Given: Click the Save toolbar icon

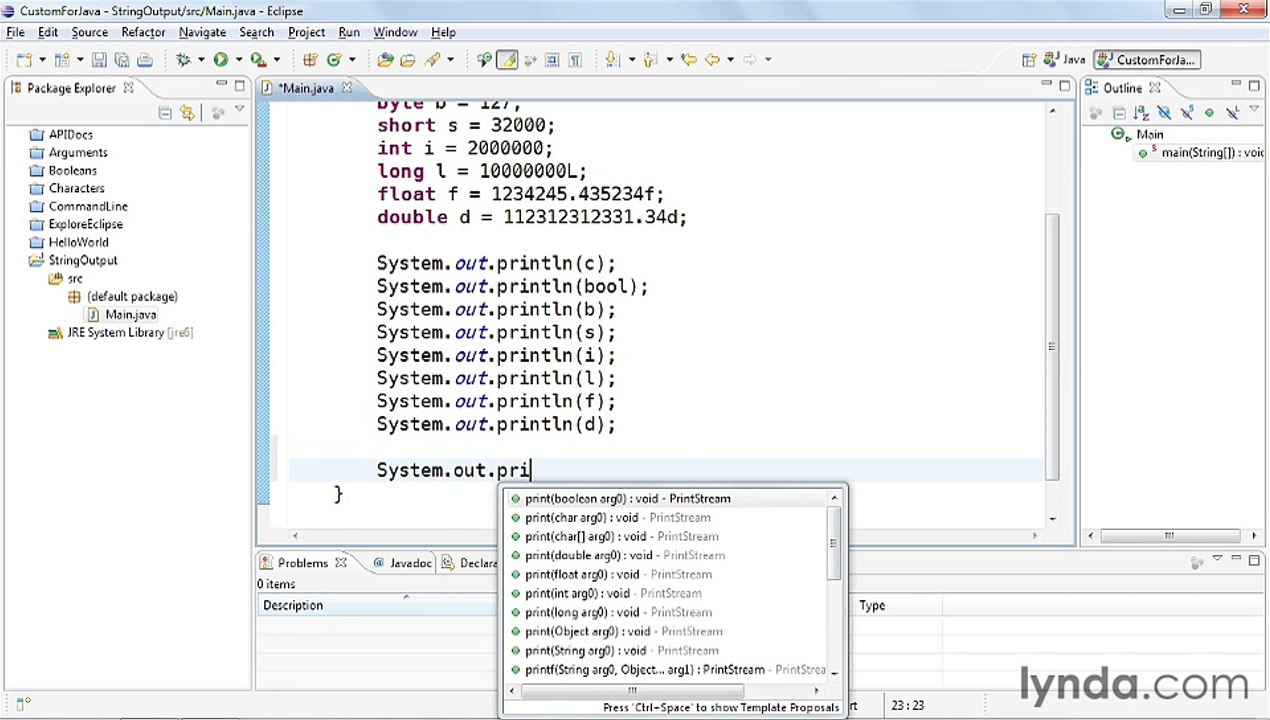Looking at the screenshot, I should tap(99, 60).
